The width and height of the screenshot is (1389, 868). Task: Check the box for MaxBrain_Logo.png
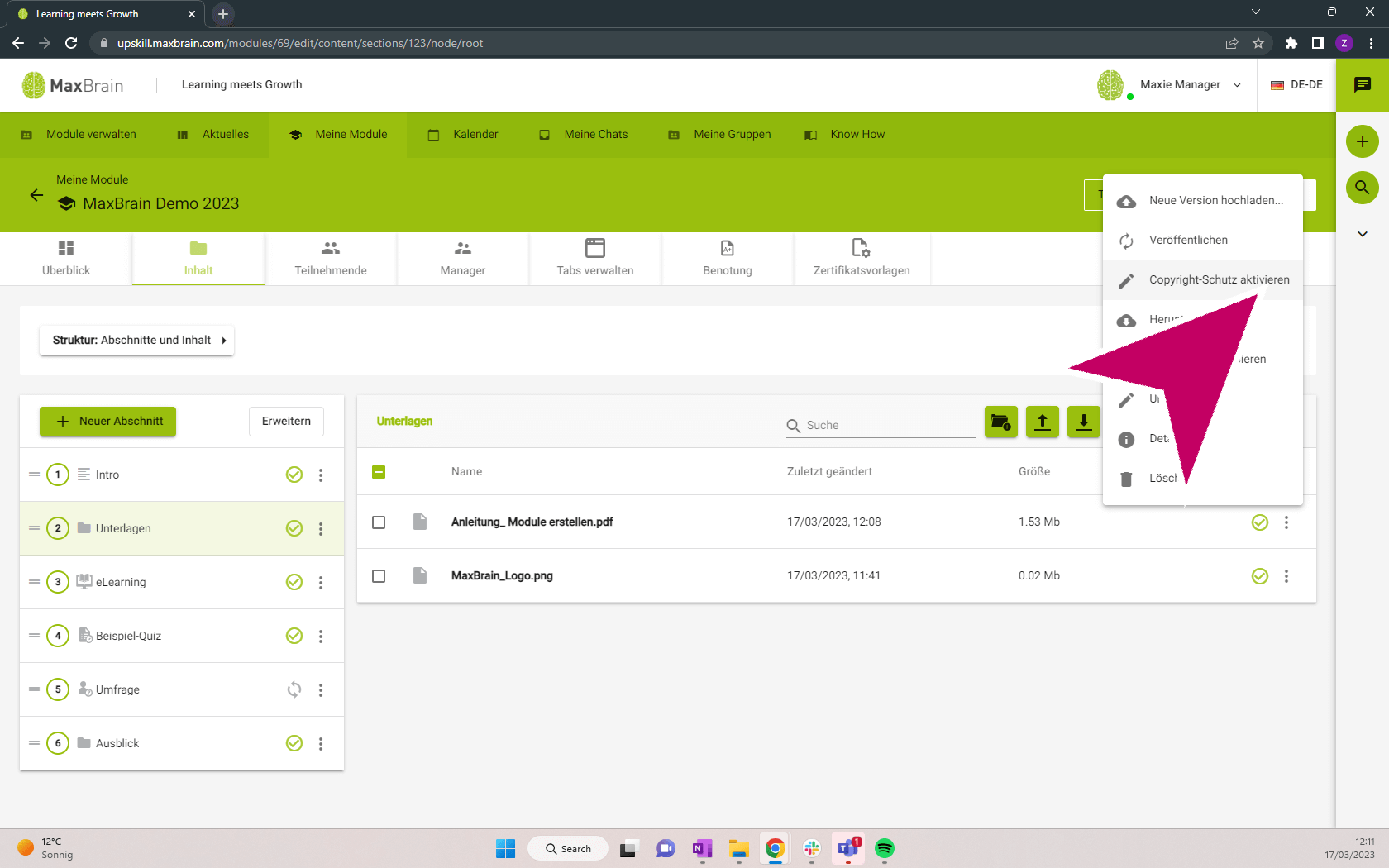click(x=379, y=576)
